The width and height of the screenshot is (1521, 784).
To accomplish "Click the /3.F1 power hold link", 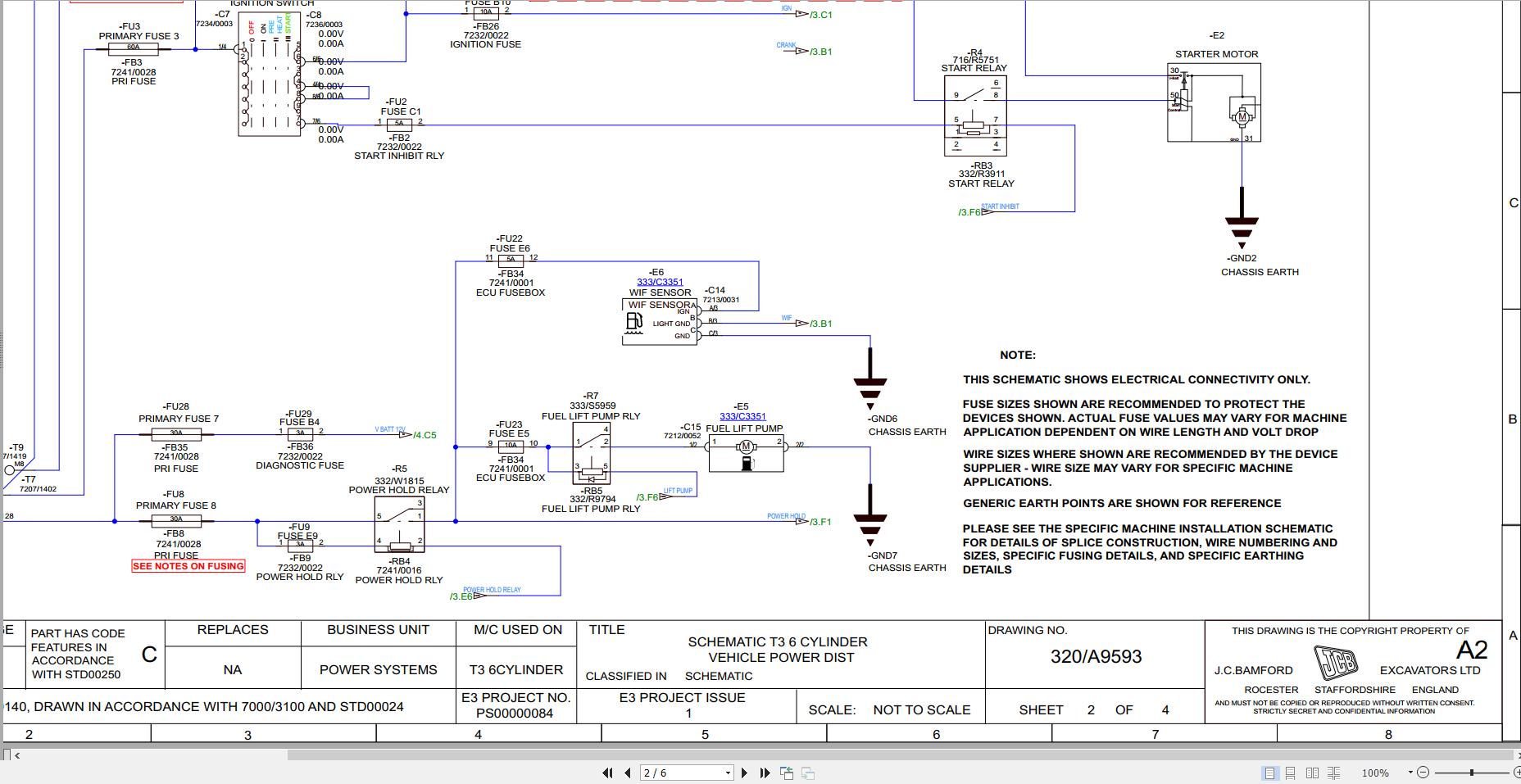I will click(x=819, y=522).
